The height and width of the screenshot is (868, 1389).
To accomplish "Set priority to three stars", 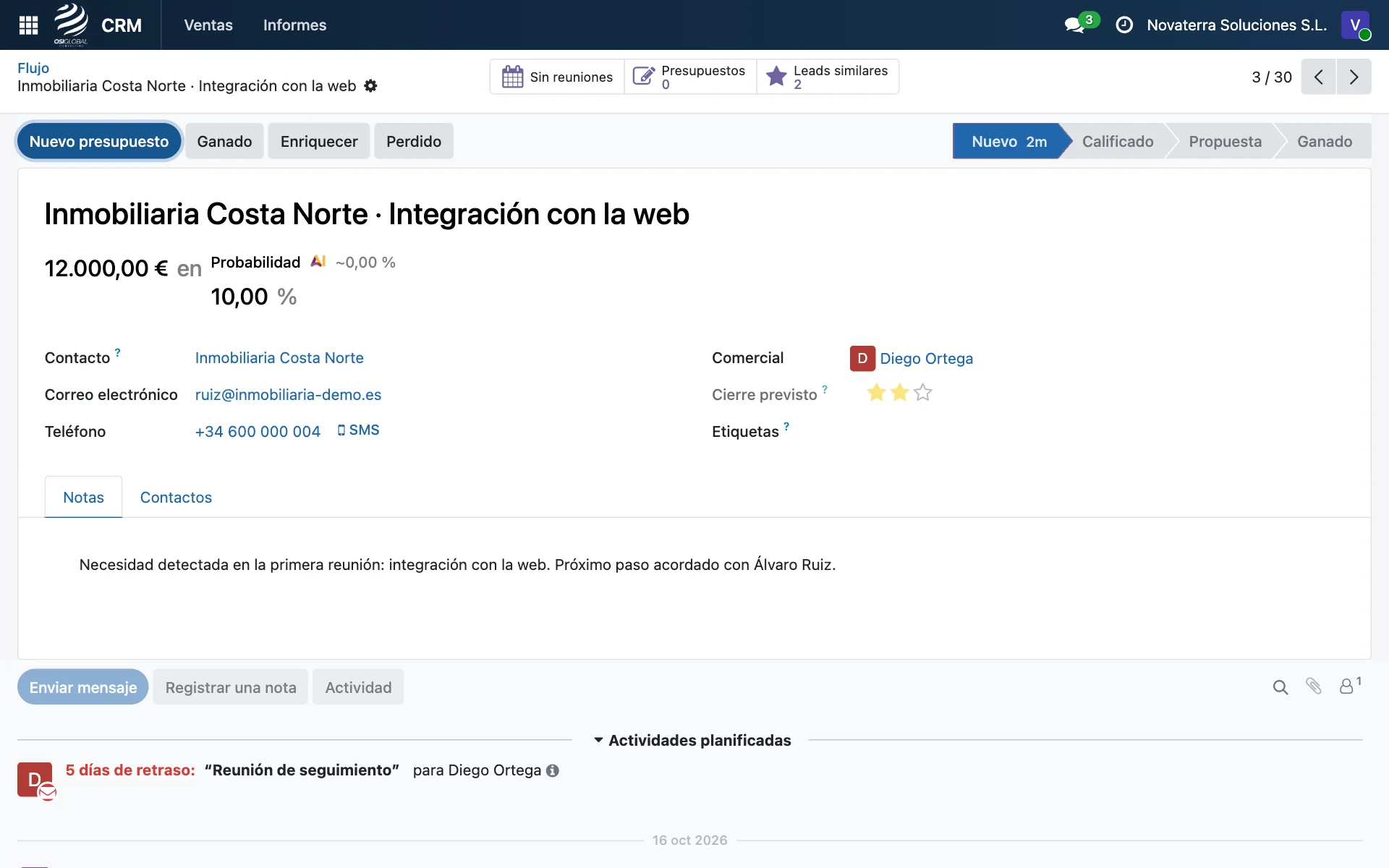I will (x=922, y=393).
